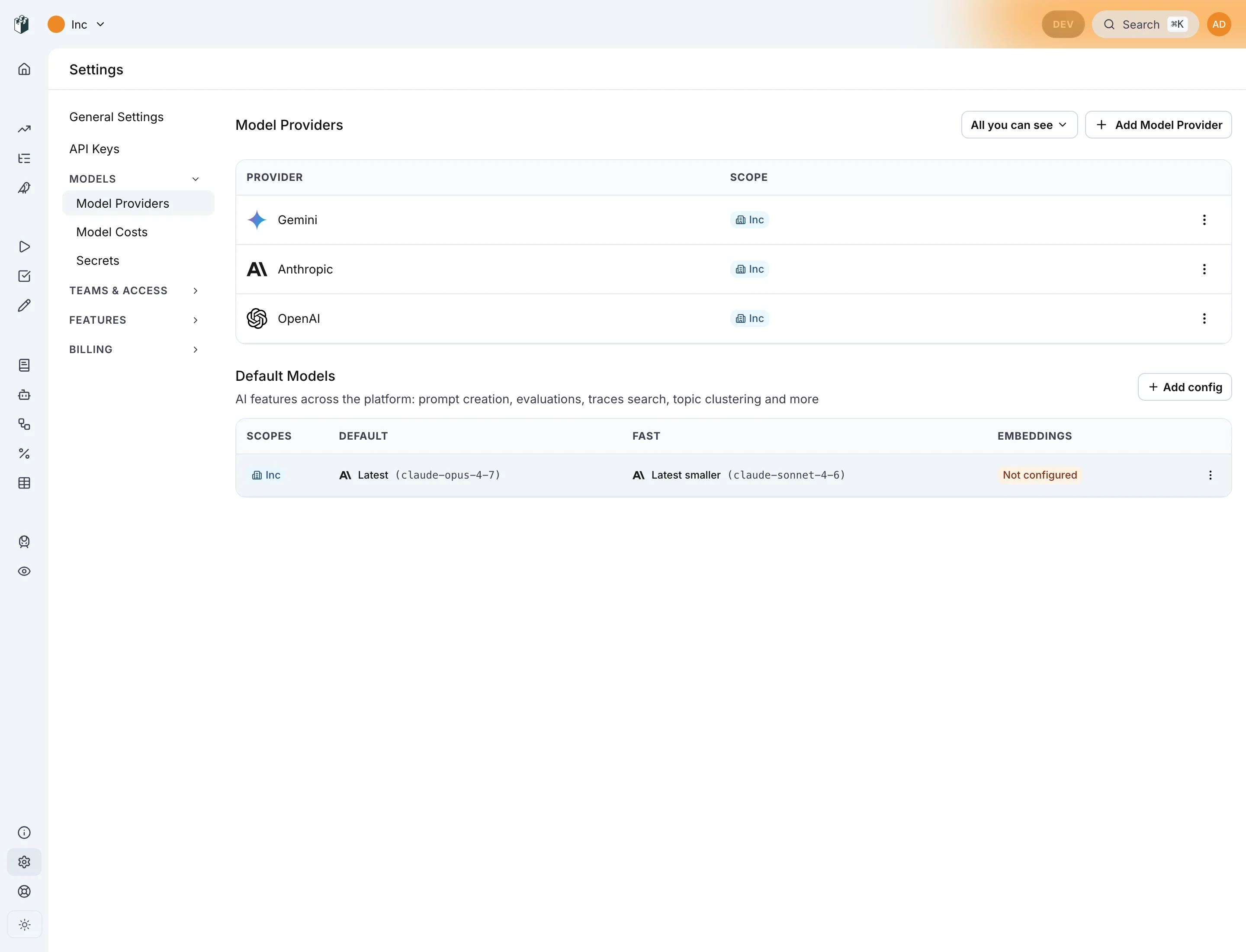Screen dimensions: 1246x952
Task: Click the badge award icon in the sidebar
Action: click(x=24, y=542)
